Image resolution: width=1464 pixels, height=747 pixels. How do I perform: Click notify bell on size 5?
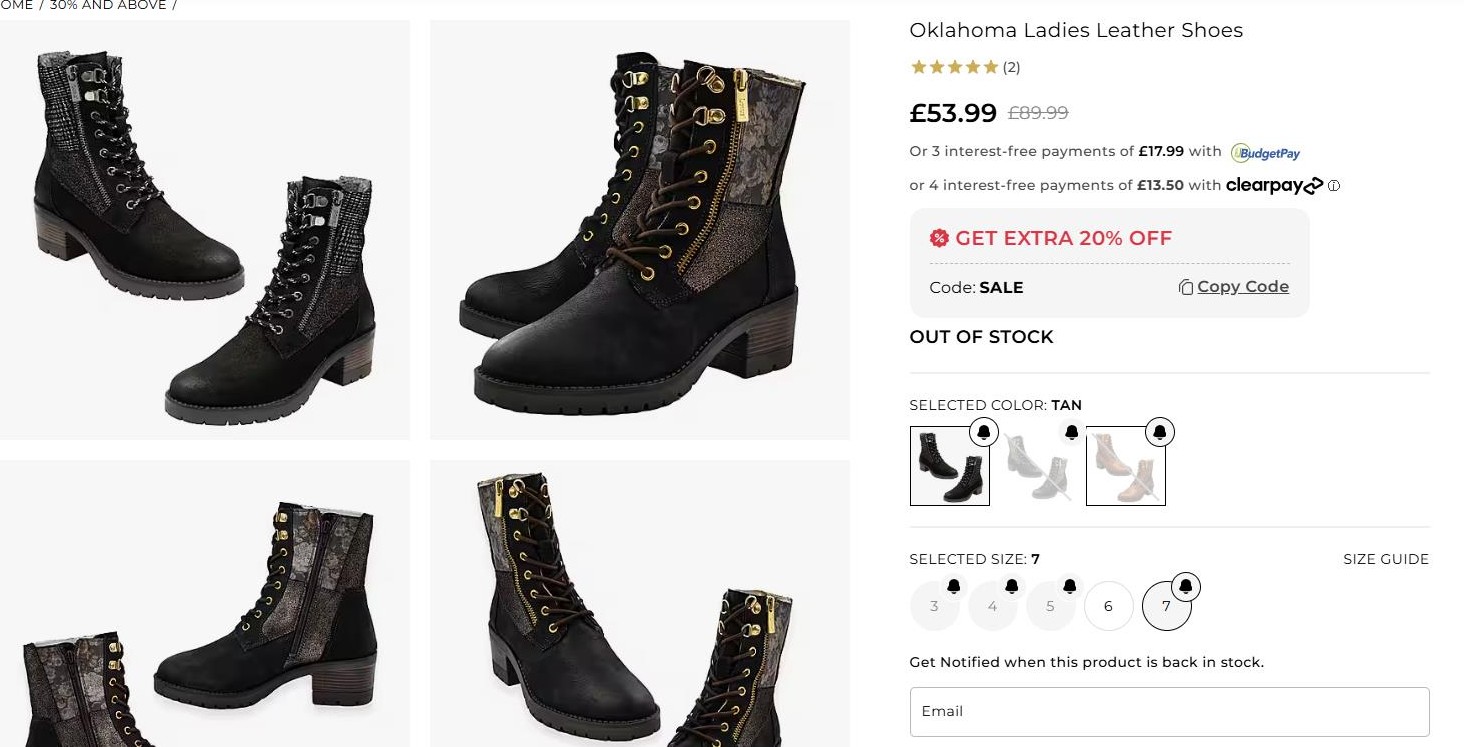pyautogui.click(x=1070, y=586)
